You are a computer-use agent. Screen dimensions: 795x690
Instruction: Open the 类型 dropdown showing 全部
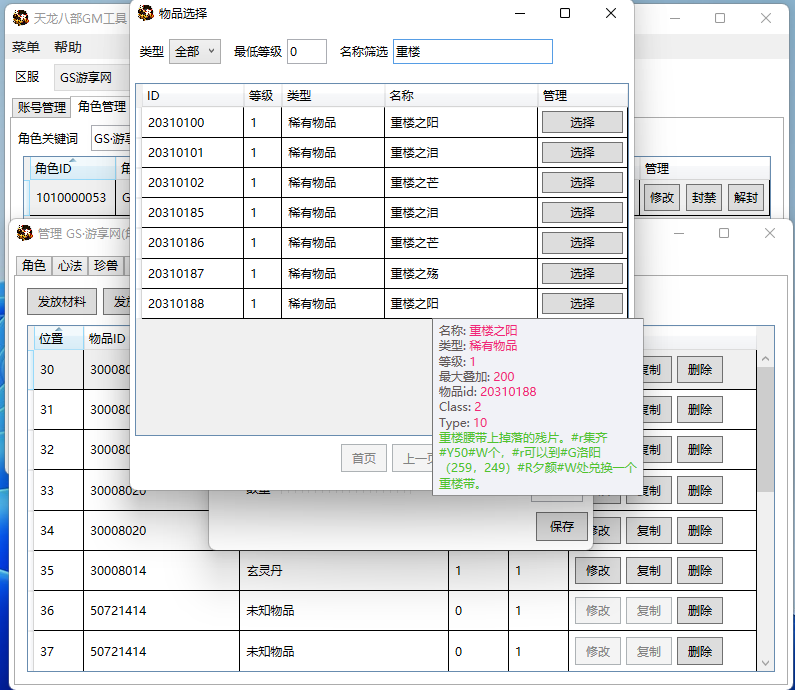[194, 52]
